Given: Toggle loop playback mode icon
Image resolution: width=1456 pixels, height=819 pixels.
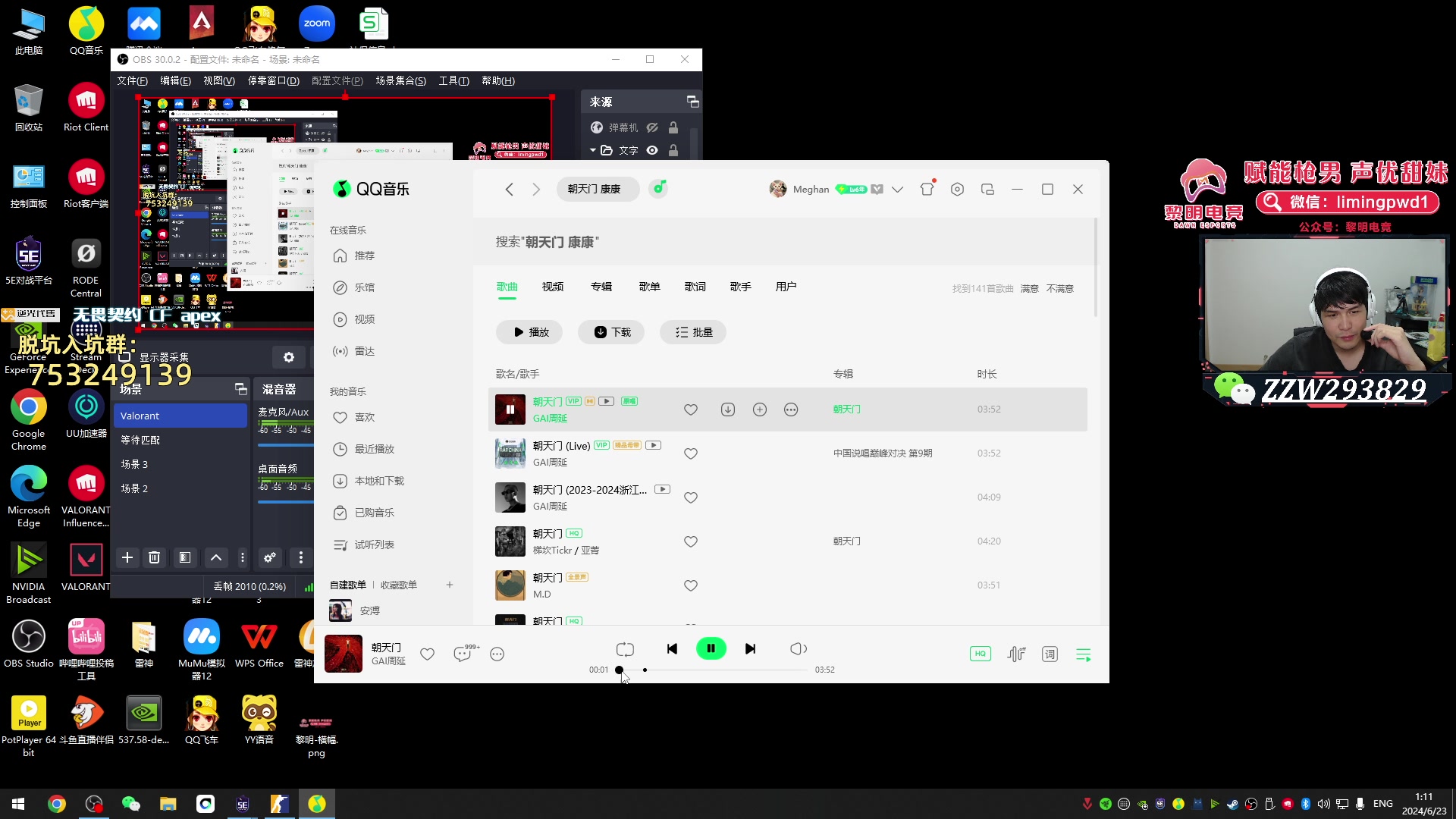Looking at the screenshot, I should point(625,649).
